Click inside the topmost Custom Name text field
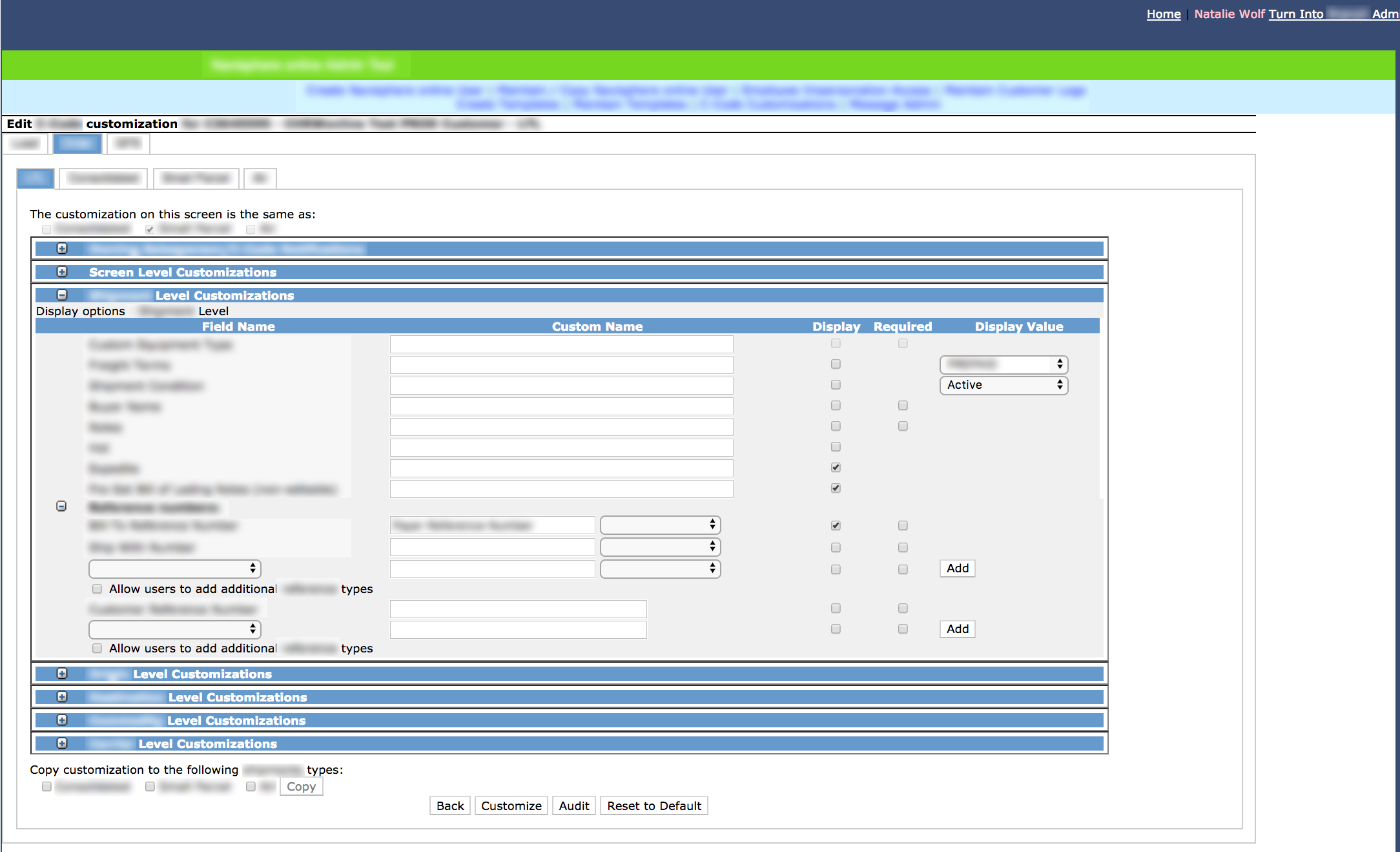 click(x=561, y=344)
